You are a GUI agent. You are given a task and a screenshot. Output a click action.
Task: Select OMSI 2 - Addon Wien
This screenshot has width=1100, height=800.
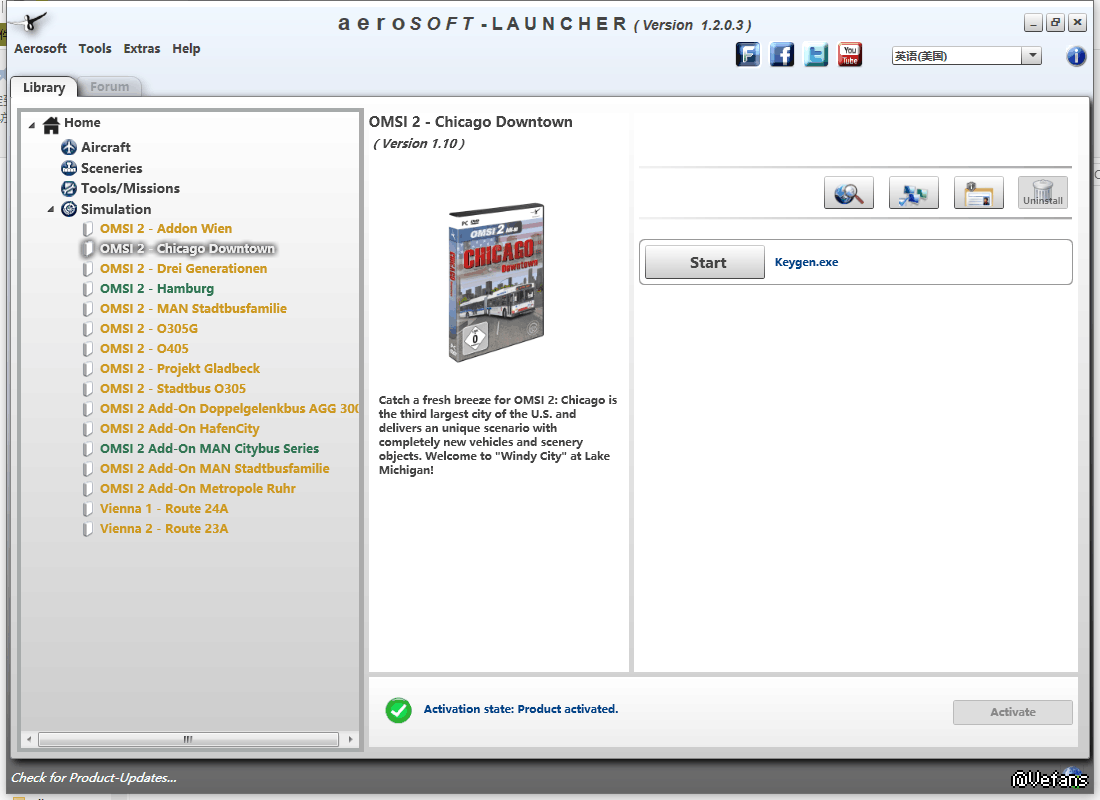[x=166, y=229]
